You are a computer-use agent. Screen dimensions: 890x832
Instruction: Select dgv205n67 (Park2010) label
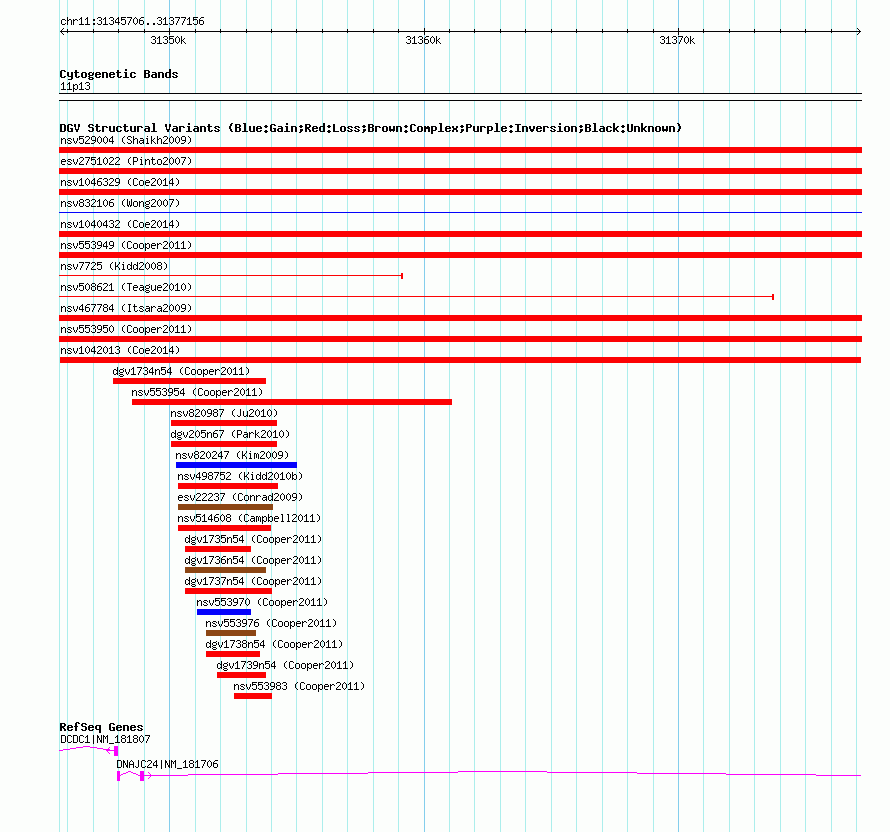pyautogui.click(x=230, y=434)
